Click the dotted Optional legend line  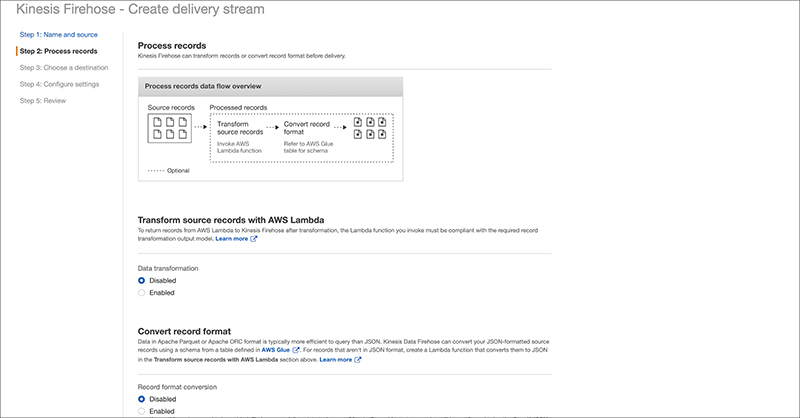tap(155, 171)
